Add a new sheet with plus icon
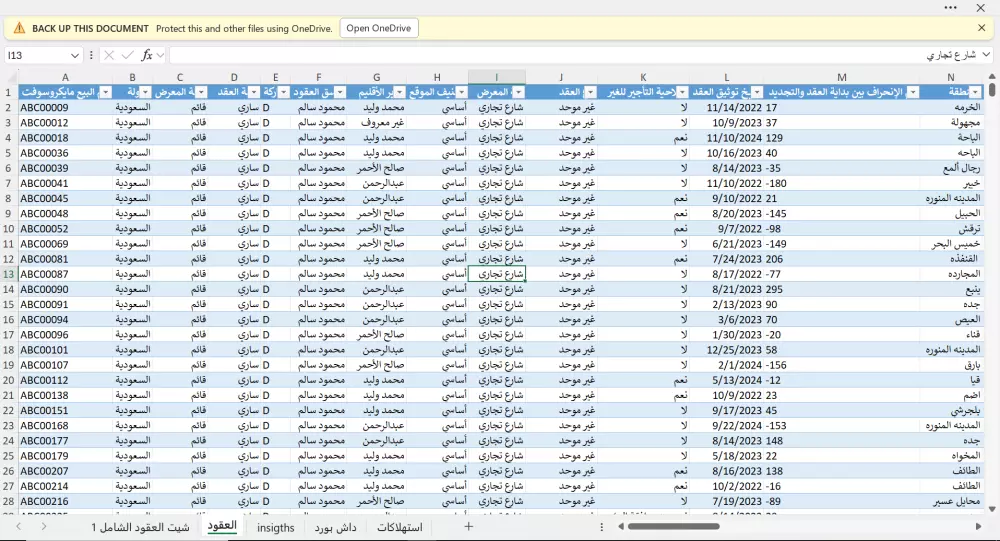Viewport: 1000px width, 541px height. [x=468, y=526]
